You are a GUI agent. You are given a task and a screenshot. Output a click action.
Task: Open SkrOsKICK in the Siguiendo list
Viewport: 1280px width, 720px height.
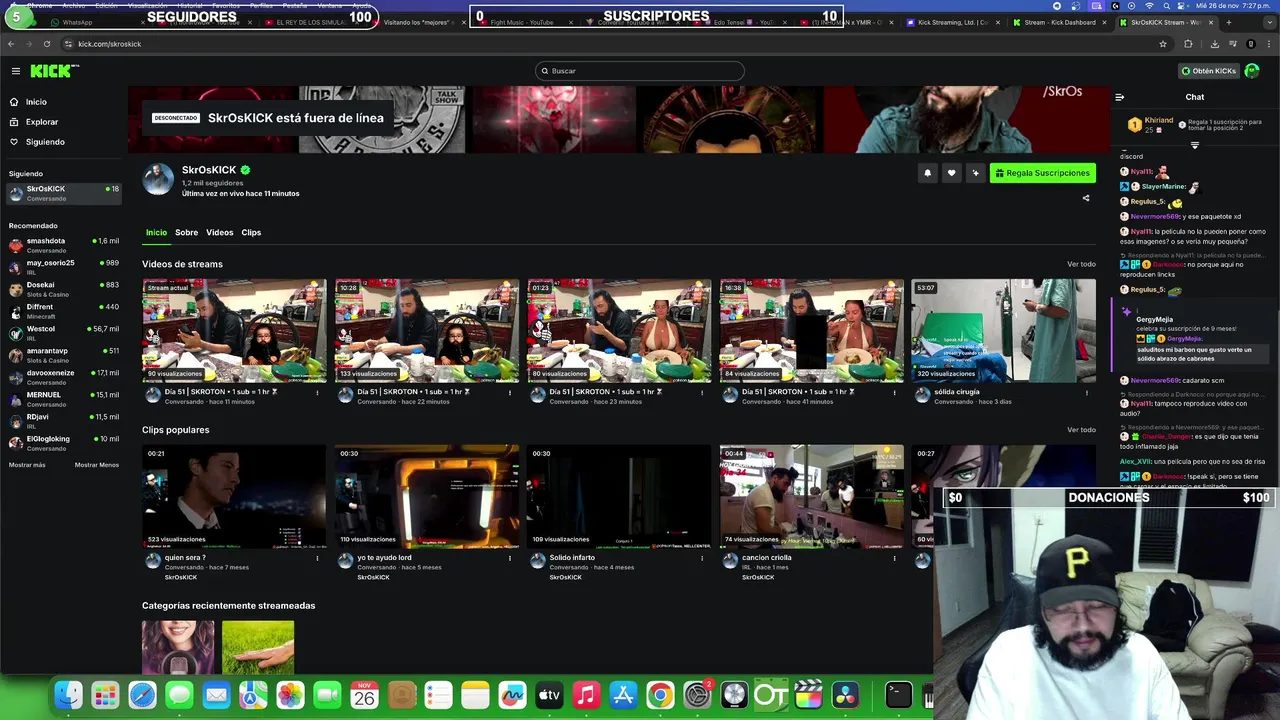click(64, 193)
